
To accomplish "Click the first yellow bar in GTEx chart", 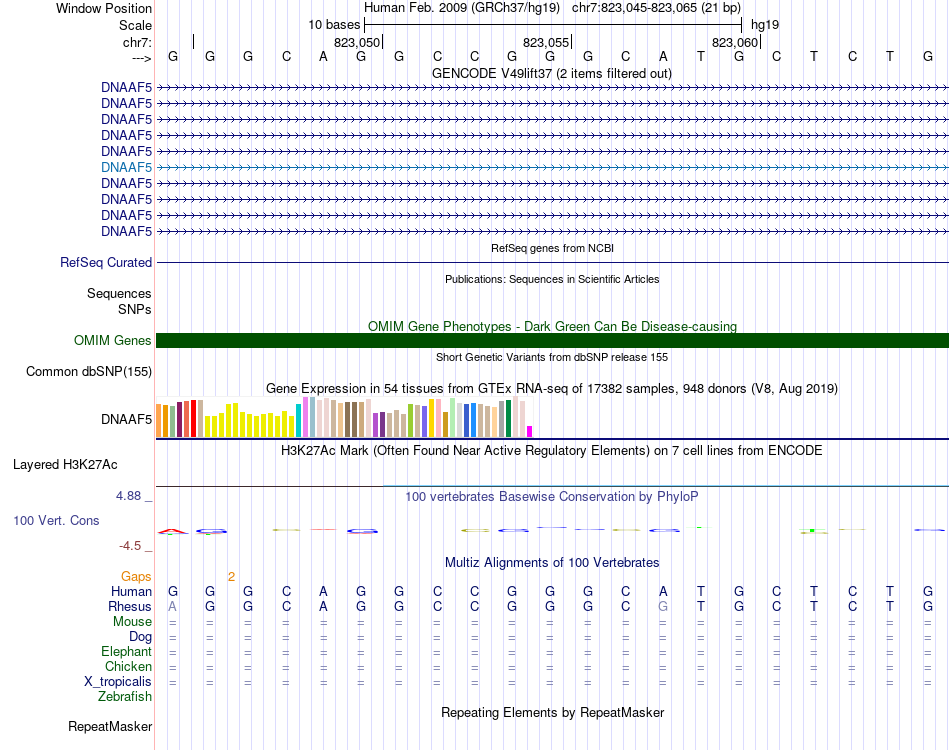I will coord(208,426).
